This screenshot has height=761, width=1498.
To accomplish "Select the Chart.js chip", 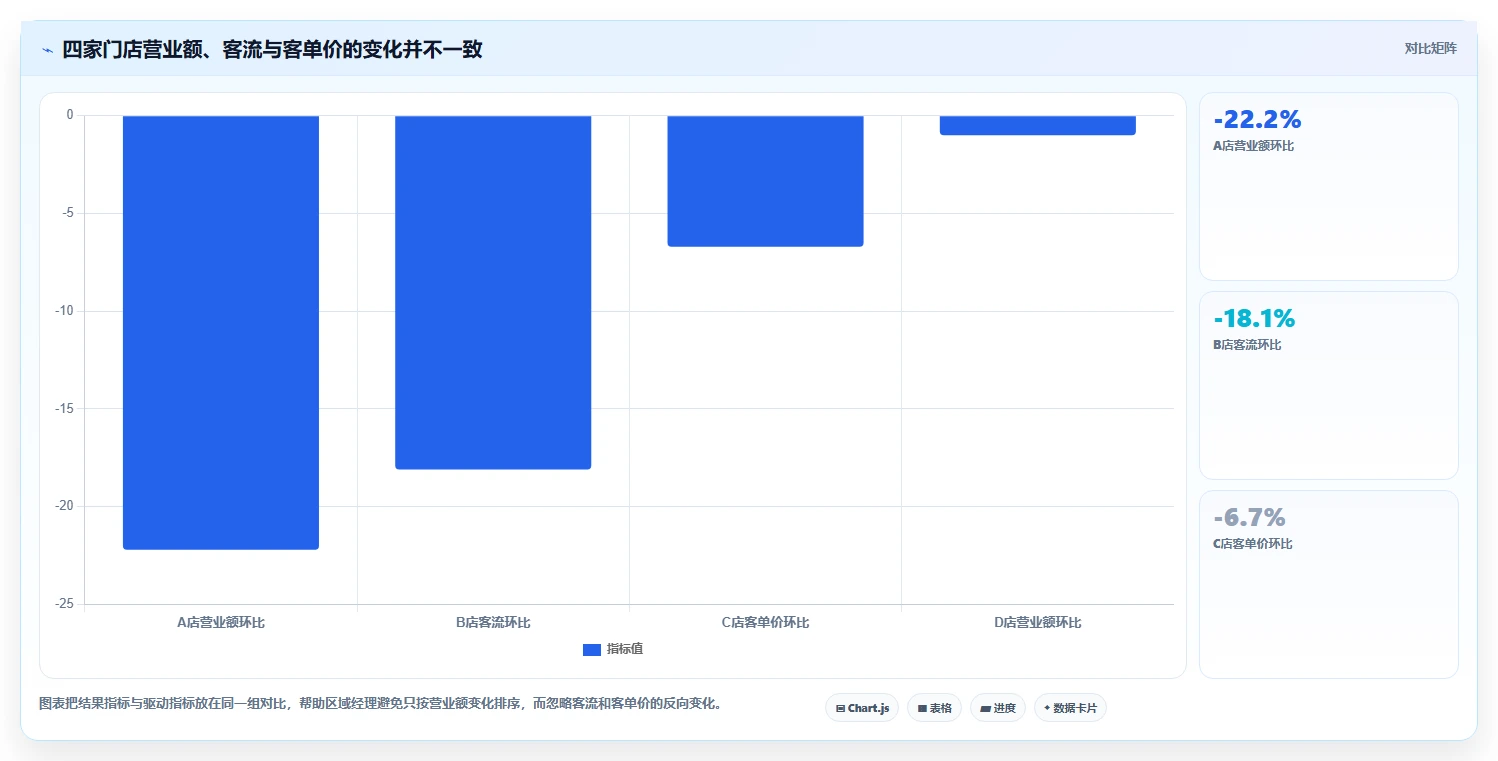I will pyautogui.click(x=862, y=708).
